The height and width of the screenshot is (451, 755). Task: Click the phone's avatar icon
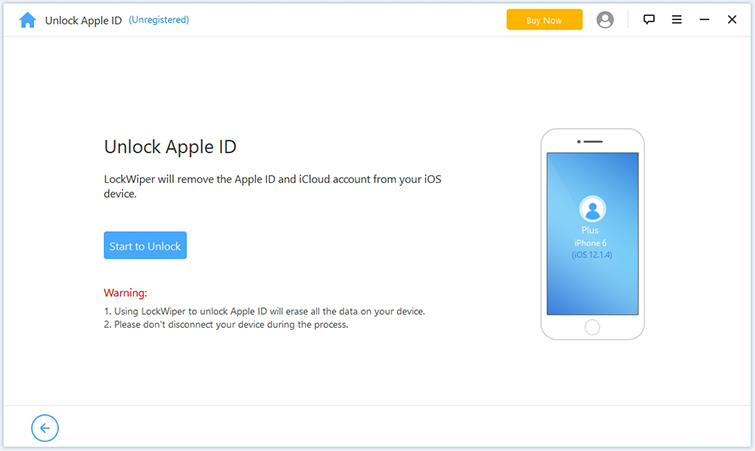coord(592,209)
